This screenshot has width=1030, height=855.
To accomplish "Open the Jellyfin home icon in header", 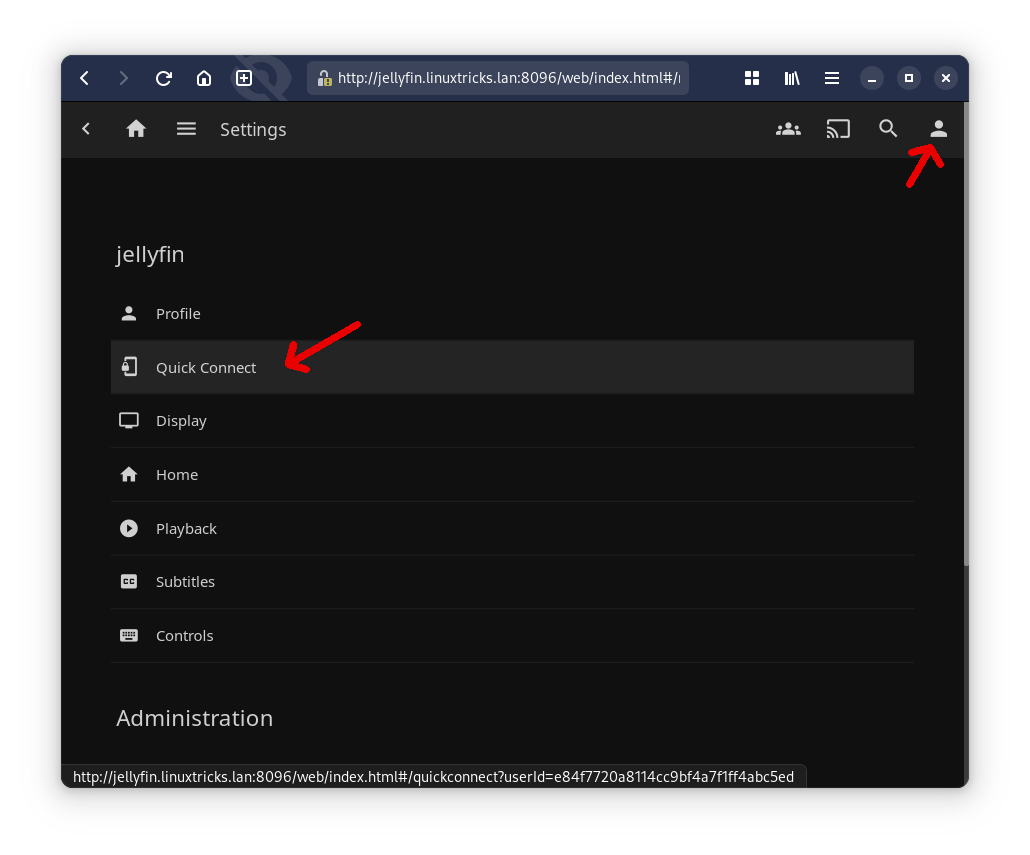I will coord(136,129).
